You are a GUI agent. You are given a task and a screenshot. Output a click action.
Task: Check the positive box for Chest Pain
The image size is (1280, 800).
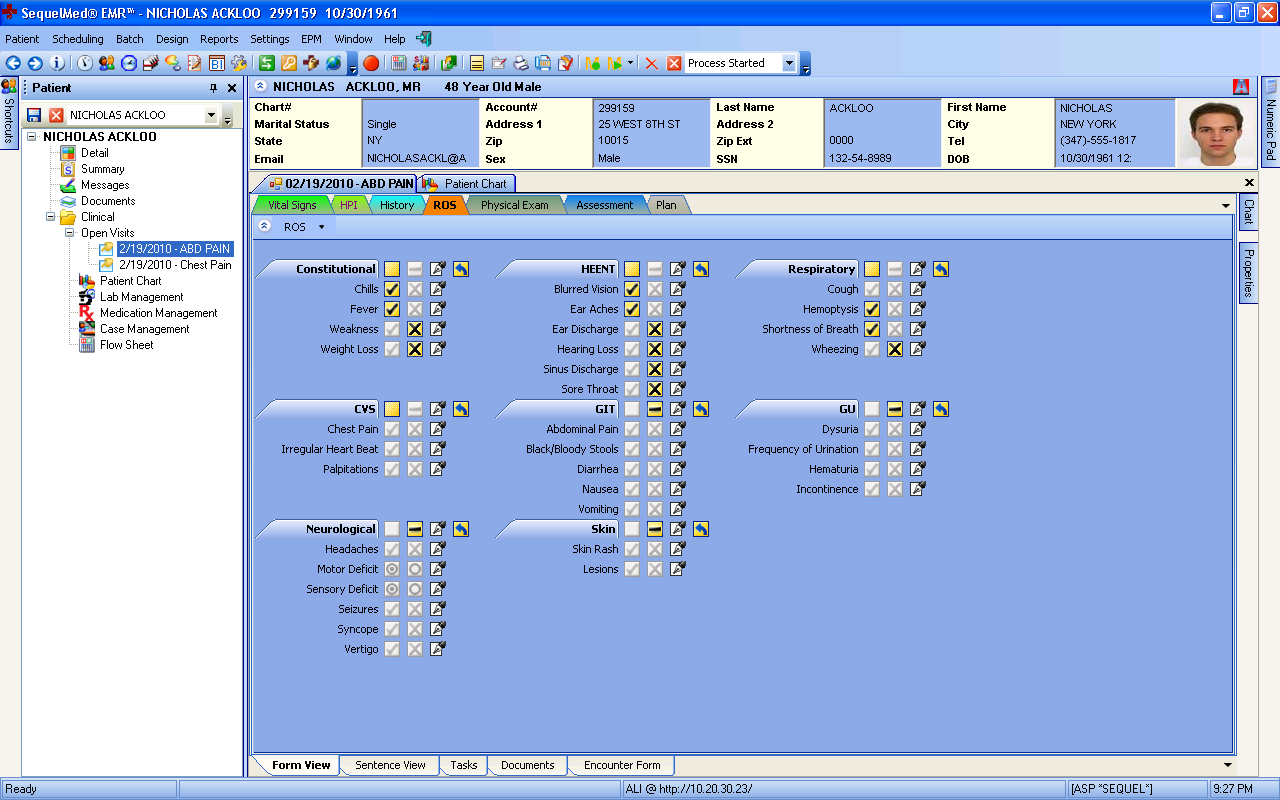point(392,429)
